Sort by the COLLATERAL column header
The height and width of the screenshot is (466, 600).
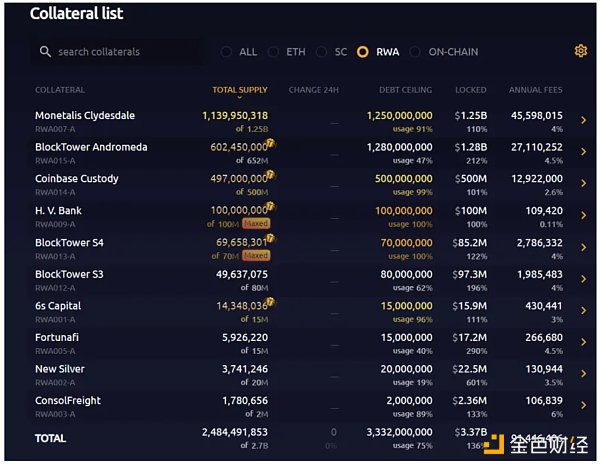(60, 90)
